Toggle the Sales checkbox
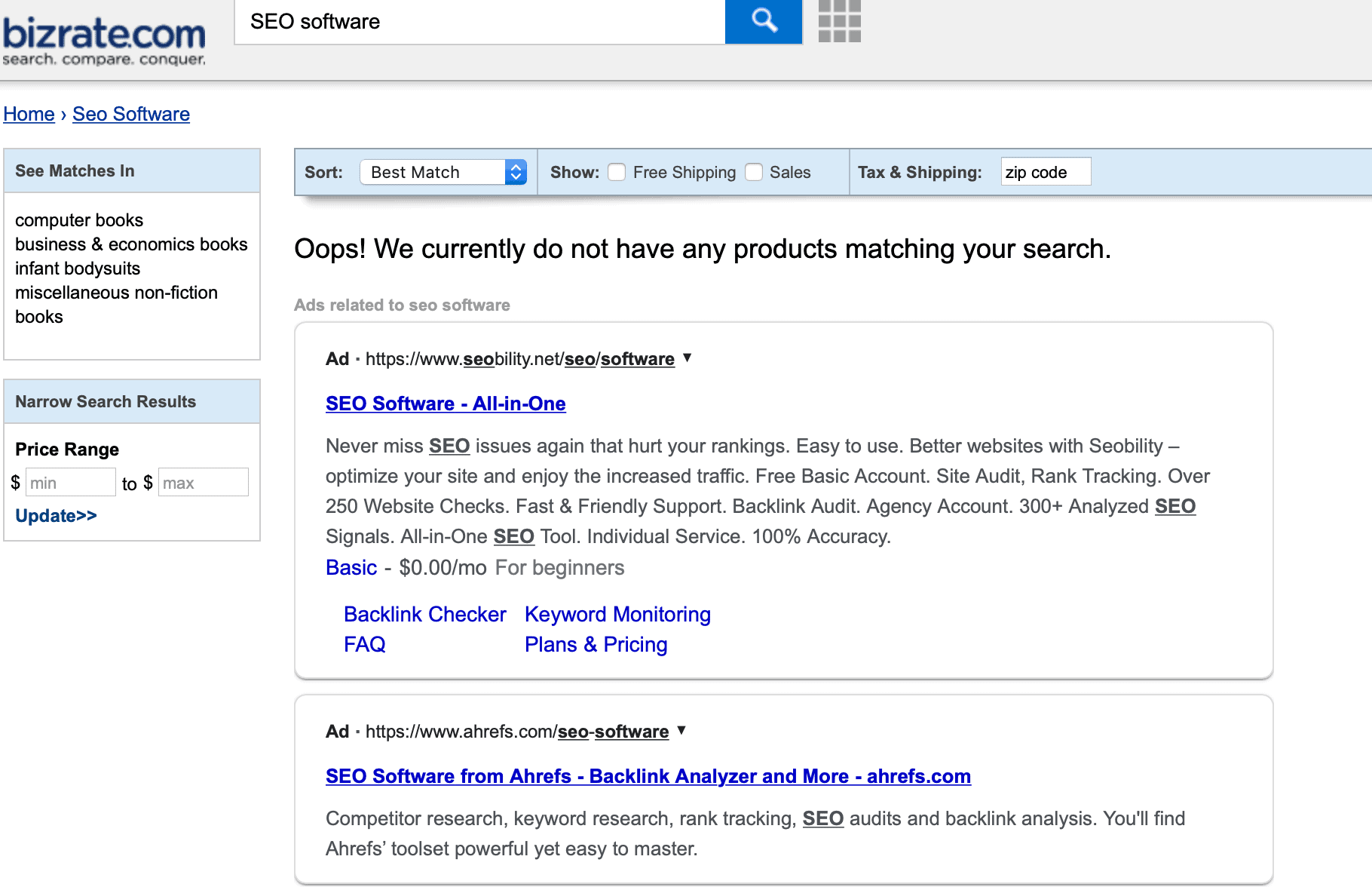1372x887 pixels. tap(754, 172)
